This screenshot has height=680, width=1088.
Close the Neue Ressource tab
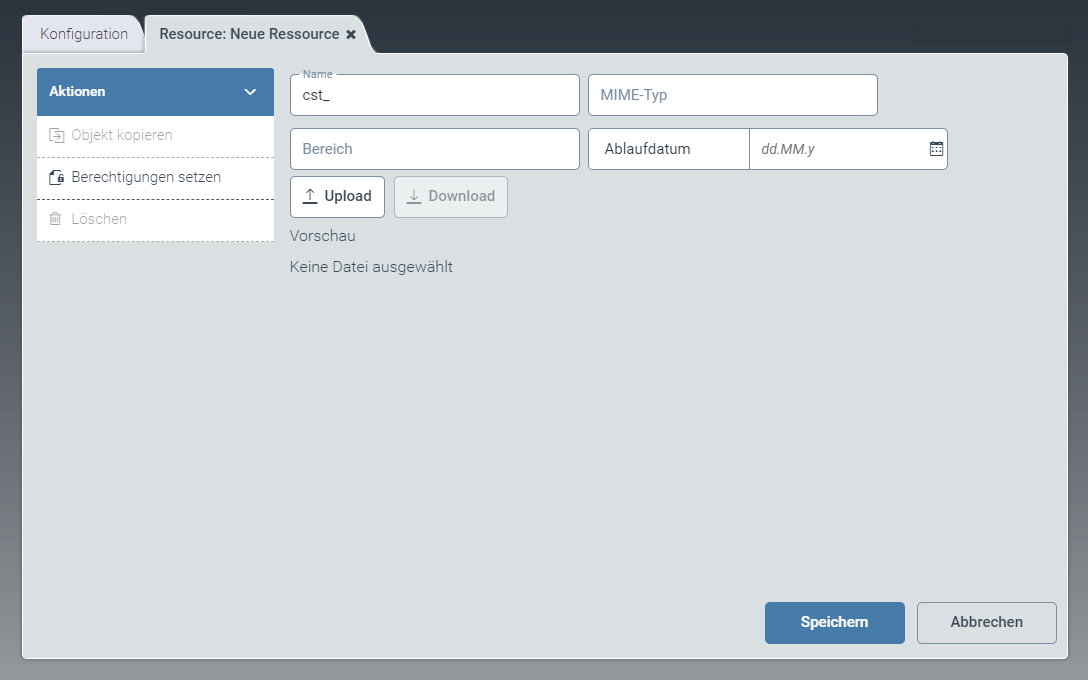point(351,34)
